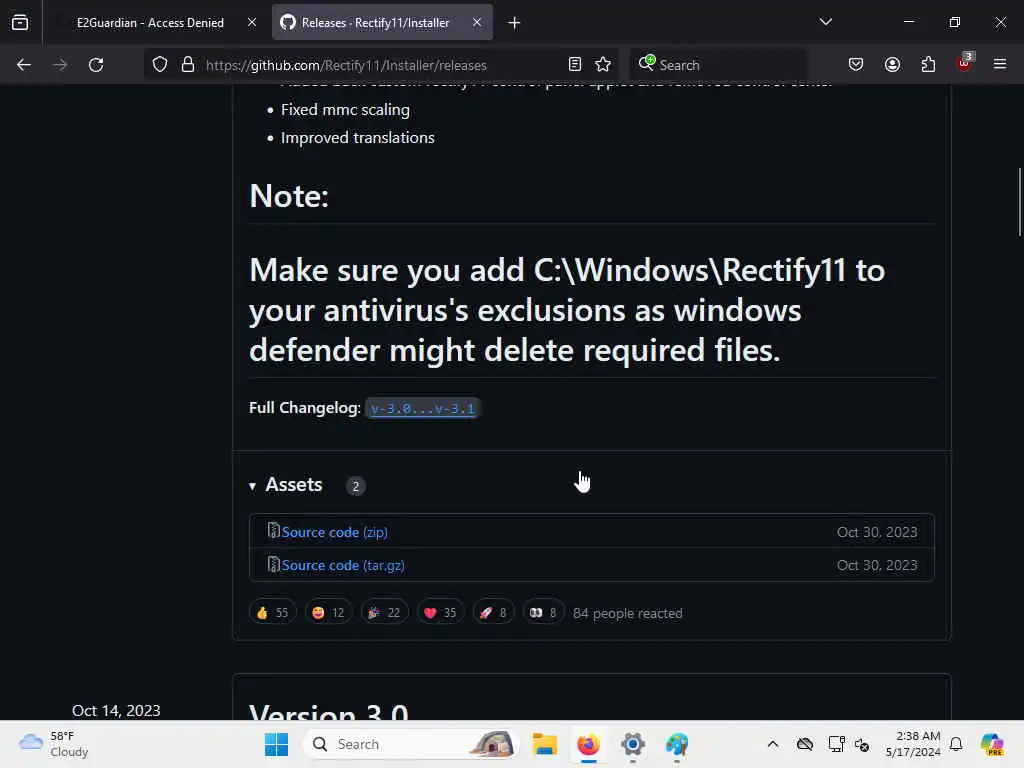Bookmark this page with the star
The width and height of the screenshot is (1024, 768).
pos(603,65)
